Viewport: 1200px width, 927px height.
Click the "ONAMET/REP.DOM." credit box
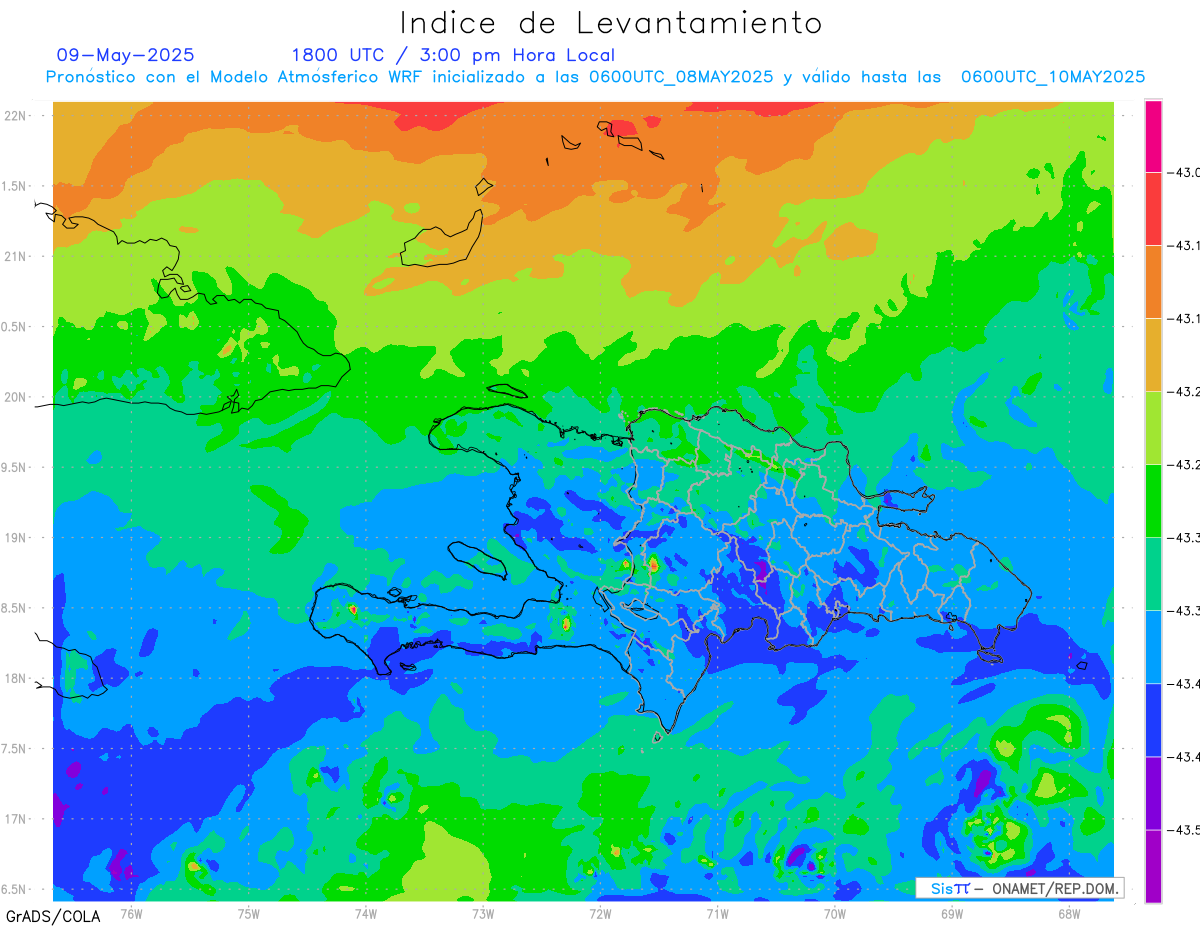point(1019,888)
